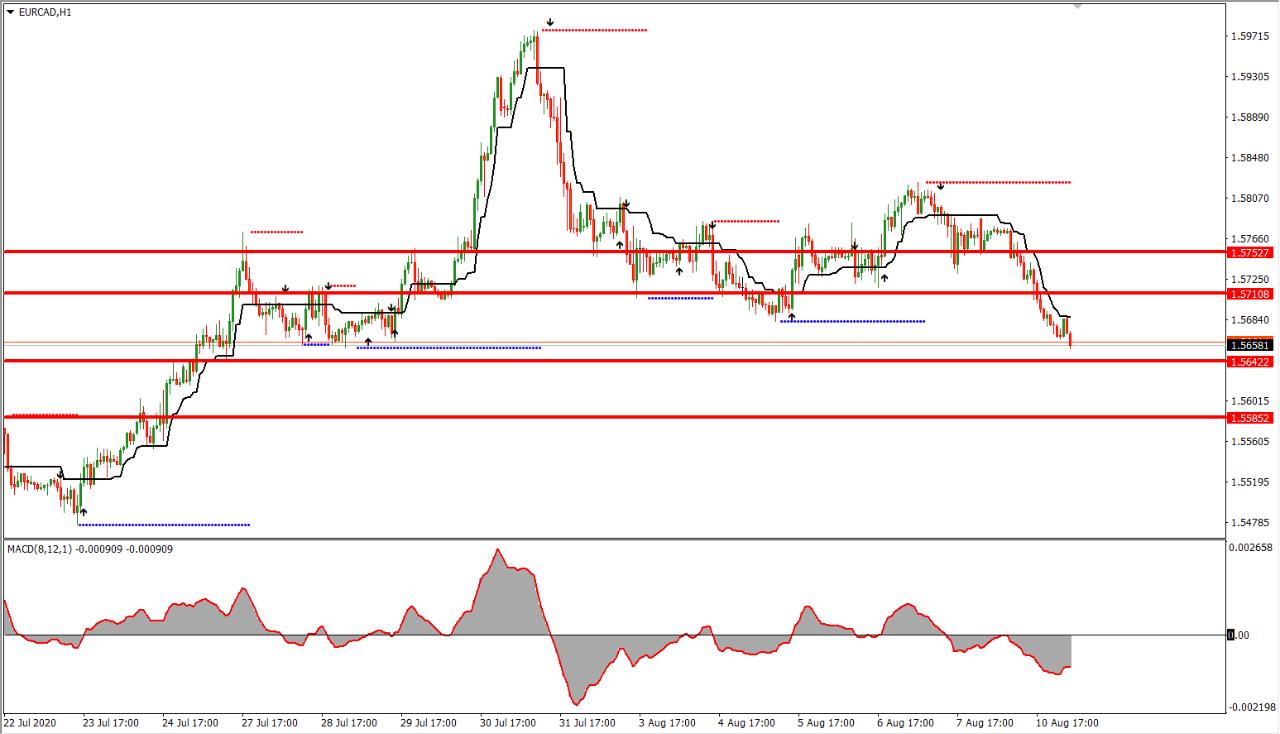The image size is (1280, 734).
Task: Click the 3 Aug 17:00 time label
Action: click(667, 722)
